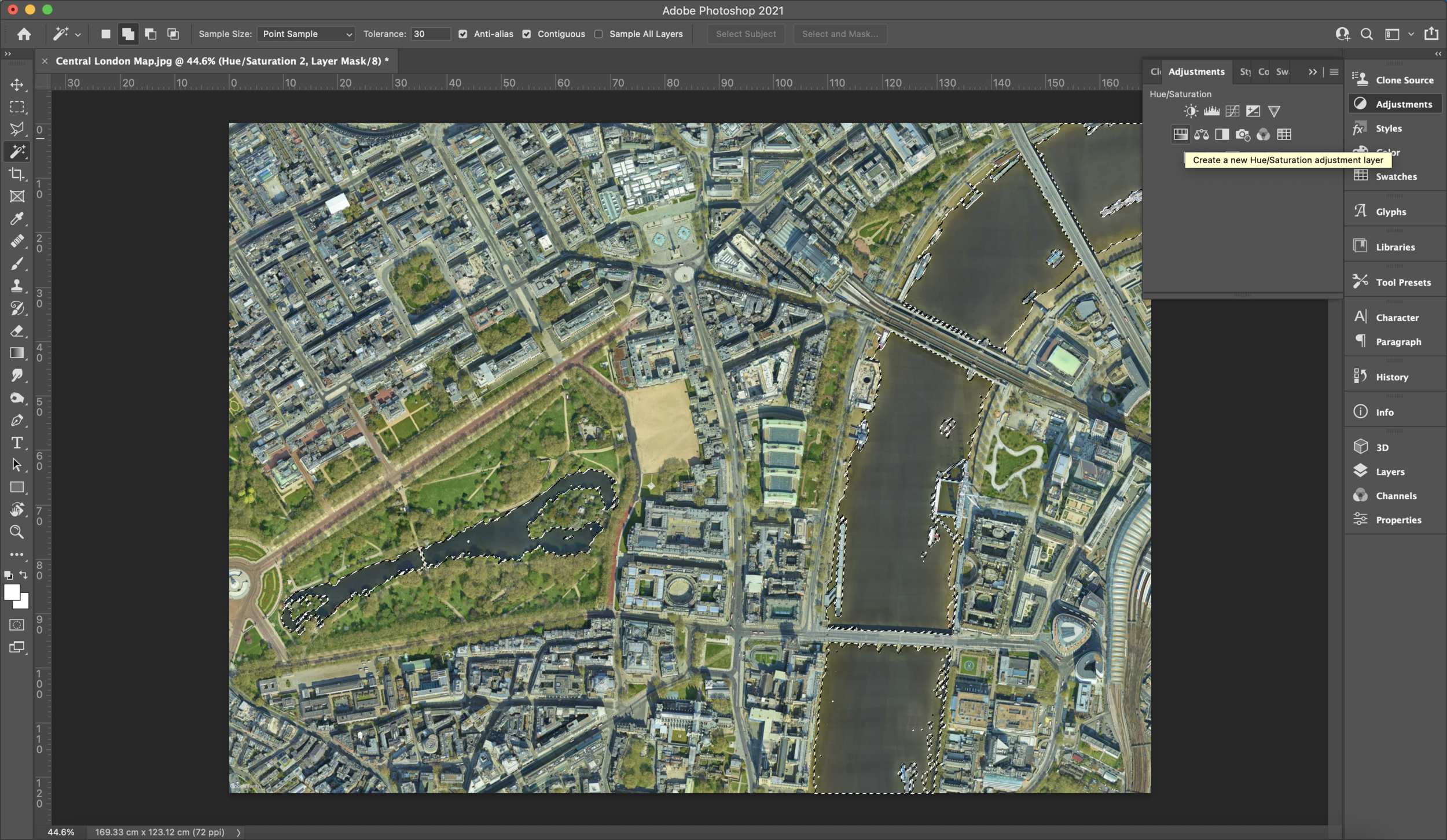Select the Gradient tool
This screenshot has width=1447, height=840.
17,353
